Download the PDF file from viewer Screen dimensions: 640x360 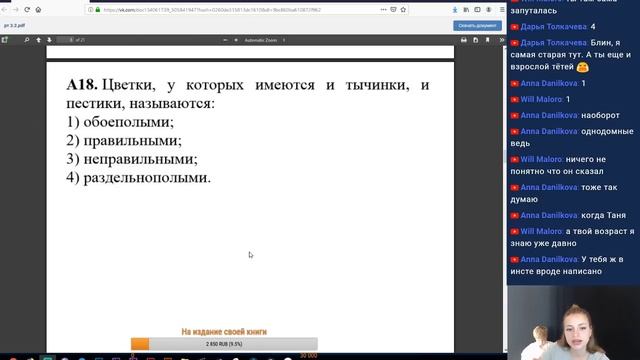click(476, 40)
